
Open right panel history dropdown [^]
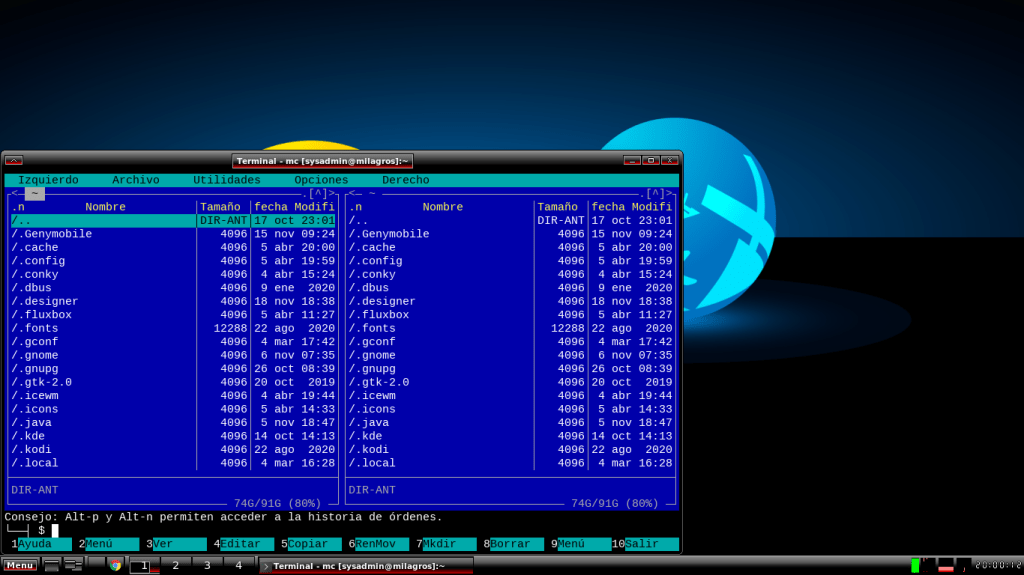(657, 194)
